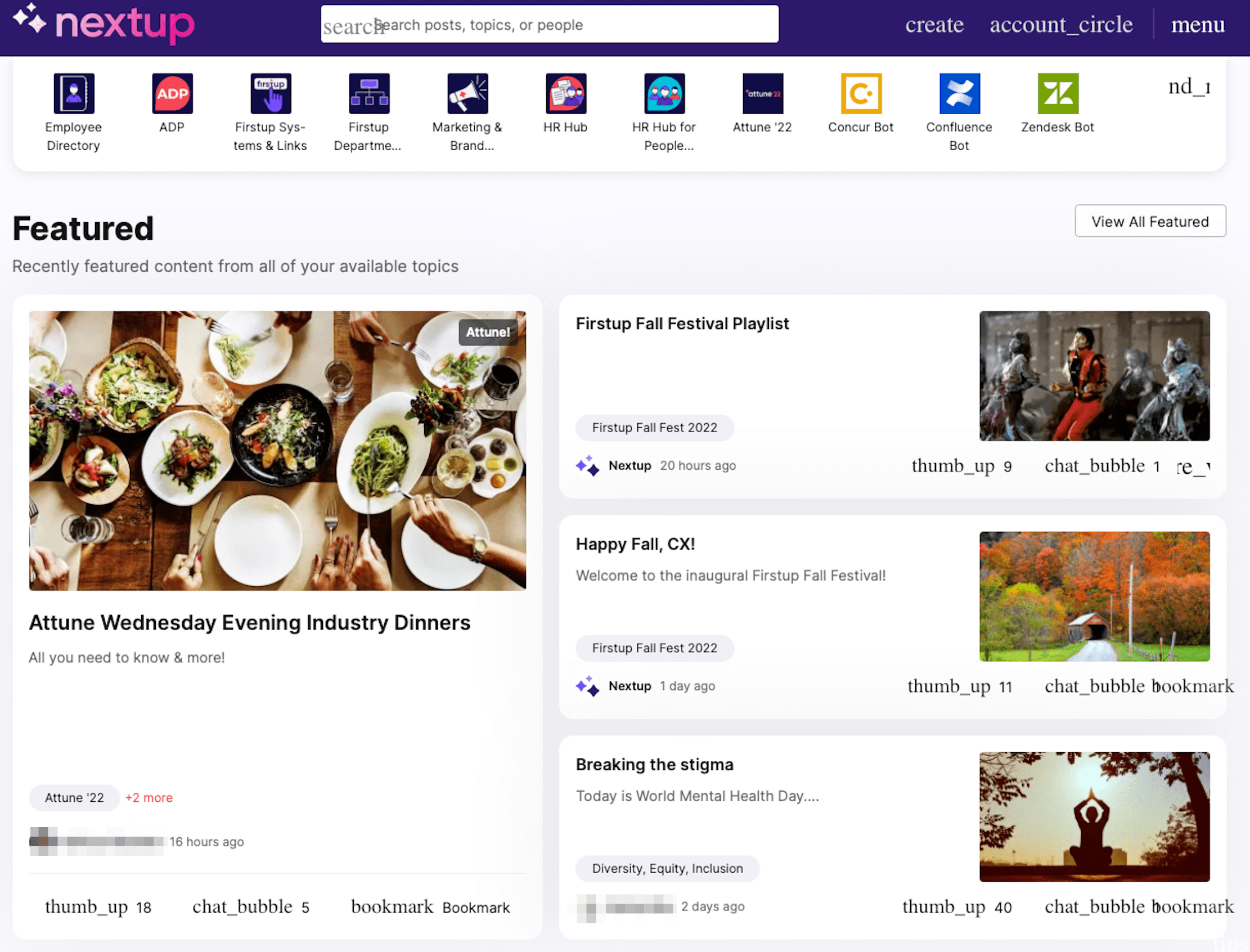Click the View All Featured button
Screen dimensions: 1250x952
[x=1150, y=221]
